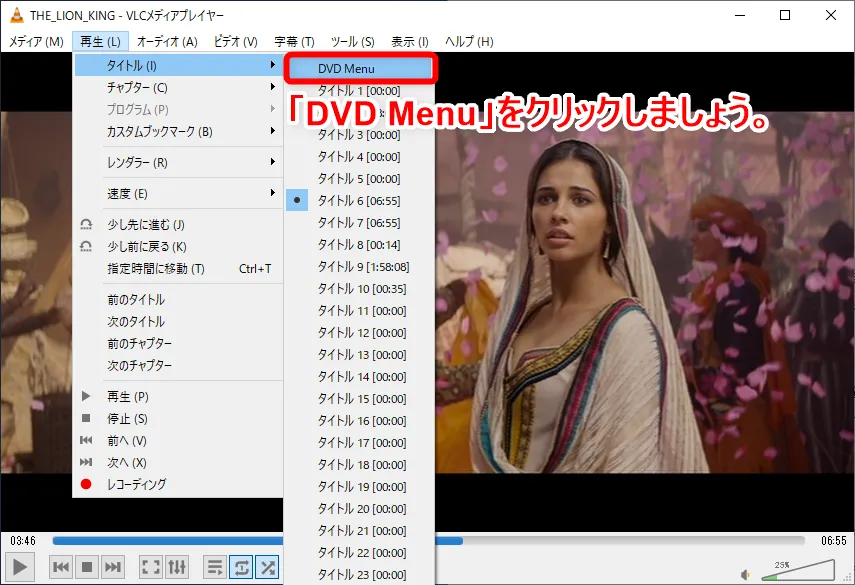The width and height of the screenshot is (855, 585).
Task: Click the elapsed time 03:46 label
Action: point(23,541)
